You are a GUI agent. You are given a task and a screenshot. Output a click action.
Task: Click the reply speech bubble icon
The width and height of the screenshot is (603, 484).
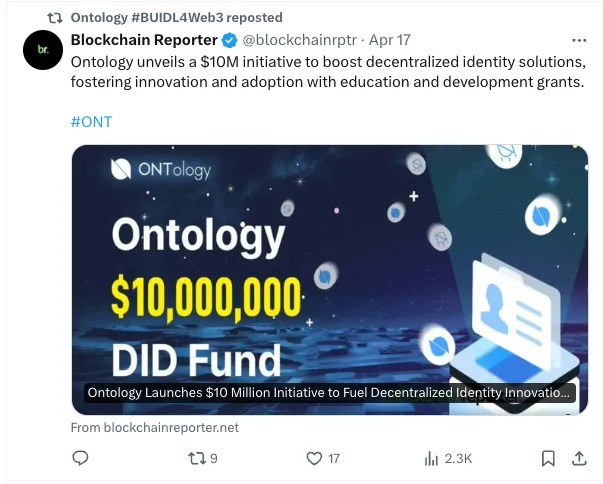[81, 458]
